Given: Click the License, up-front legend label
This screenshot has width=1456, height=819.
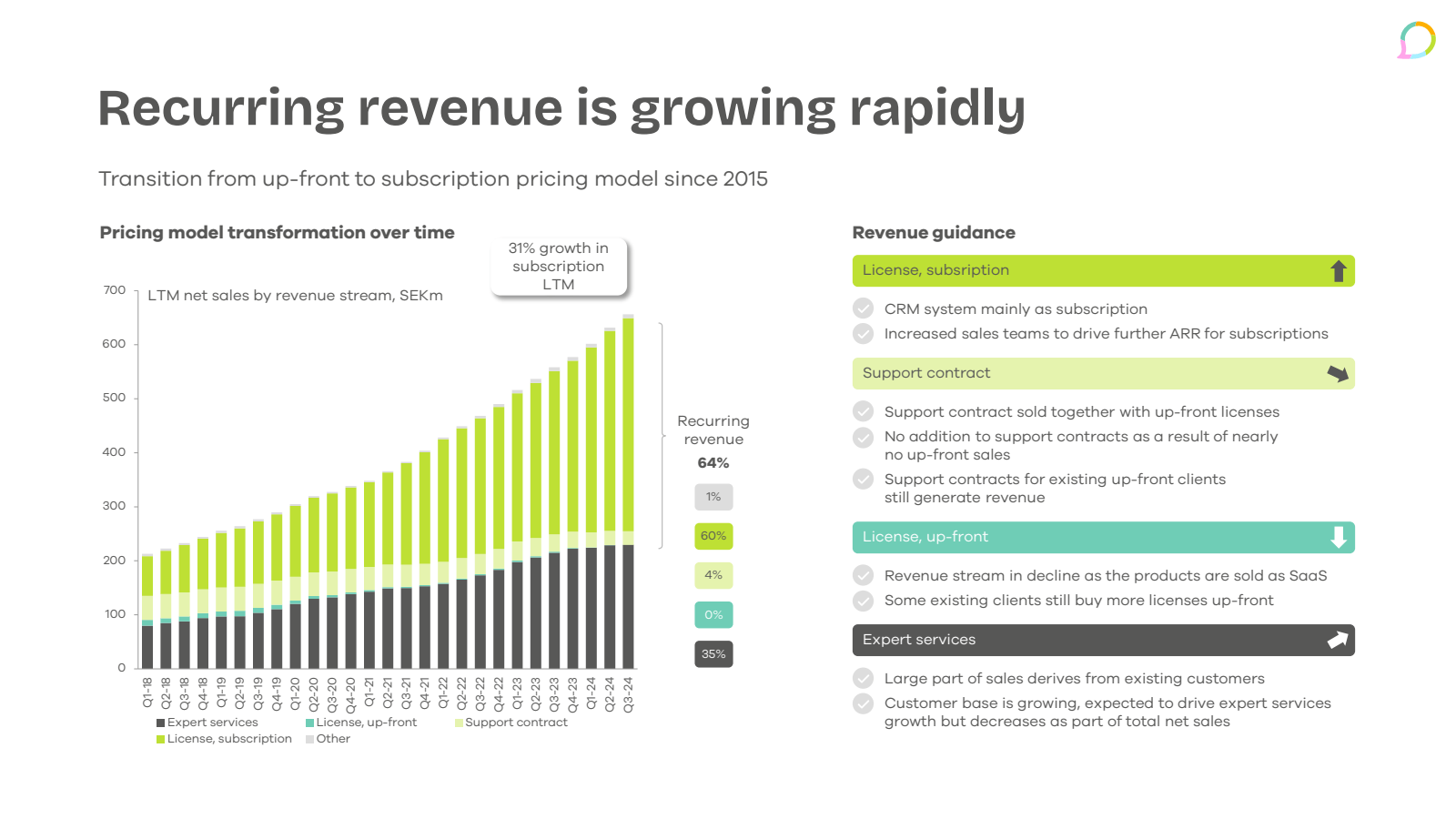Looking at the screenshot, I should click(366, 723).
